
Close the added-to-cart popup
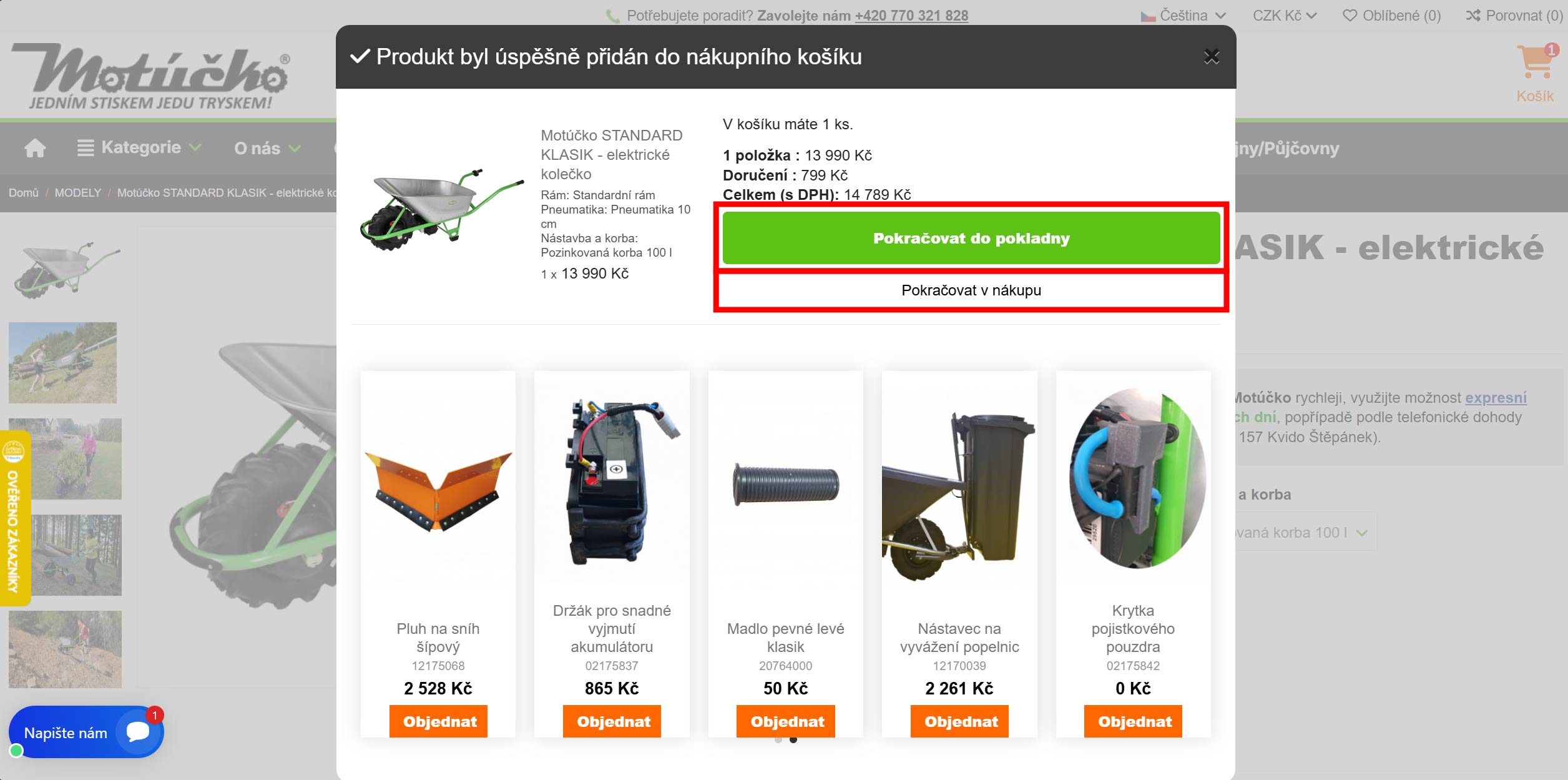pos(1211,57)
